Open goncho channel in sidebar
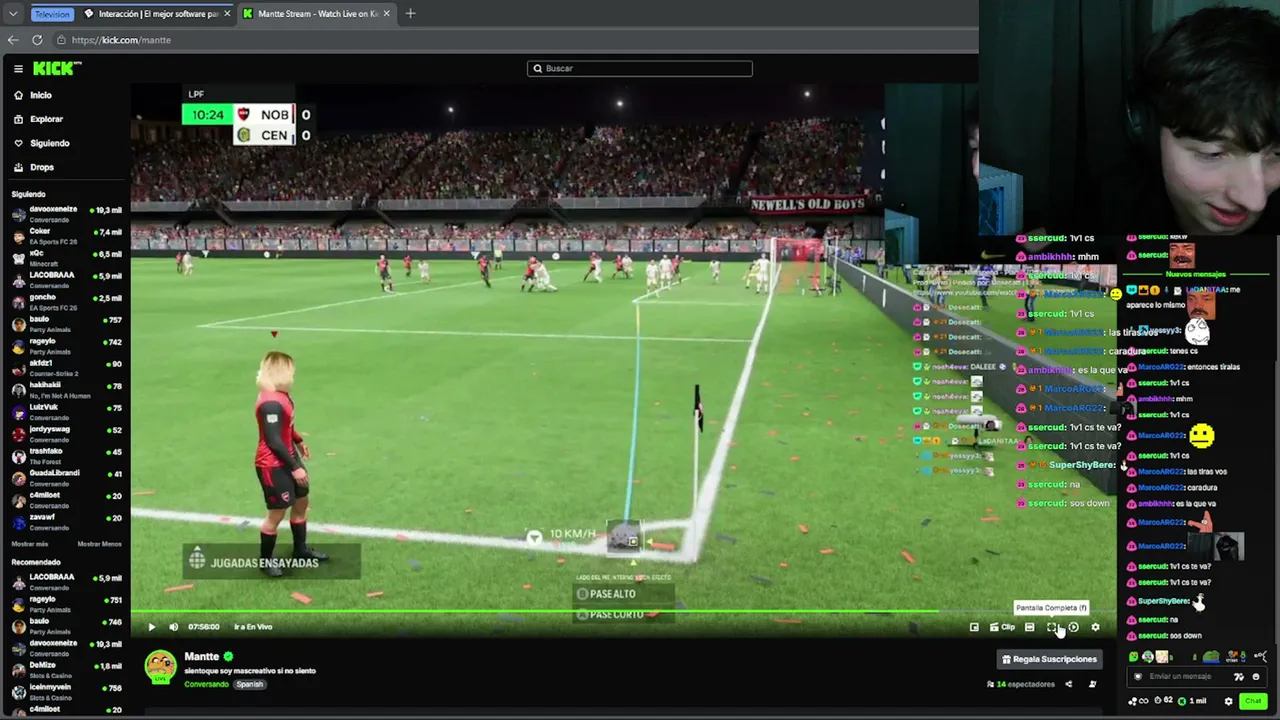This screenshot has height=720, width=1280. point(67,302)
